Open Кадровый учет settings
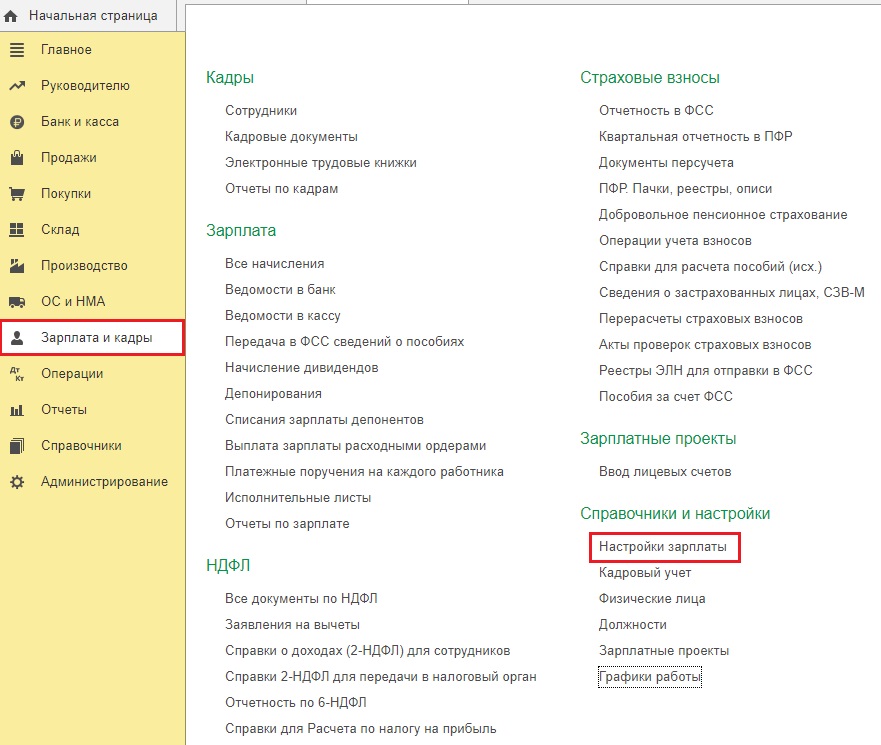Viewport: 881px width, 745px height. [645, 573]
